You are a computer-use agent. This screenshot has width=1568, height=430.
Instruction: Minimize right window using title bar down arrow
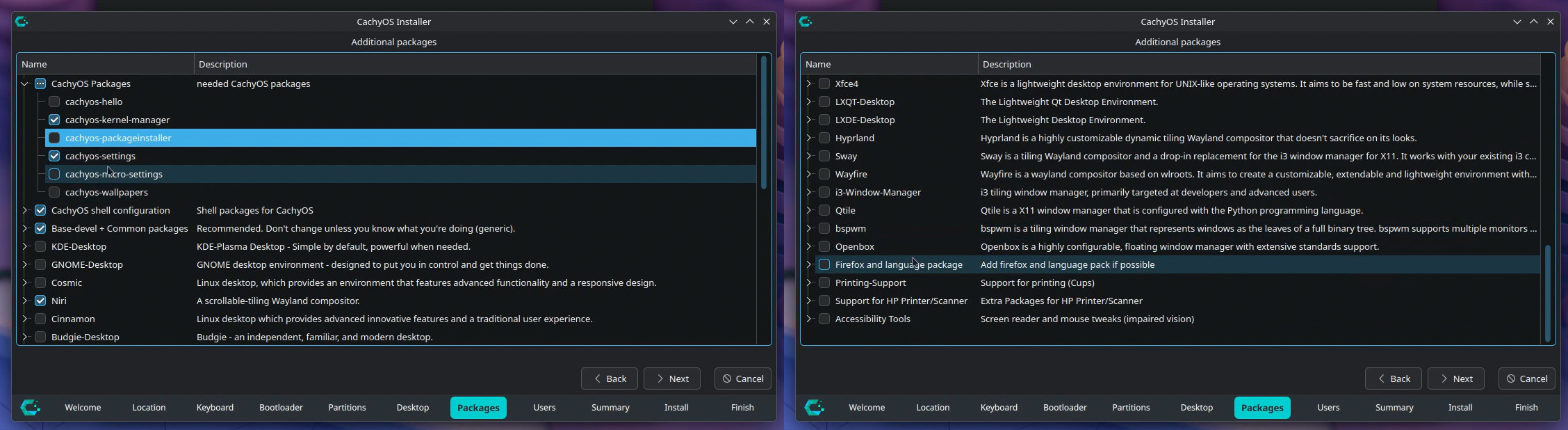pyautogui.click(x=1517, y=22)
